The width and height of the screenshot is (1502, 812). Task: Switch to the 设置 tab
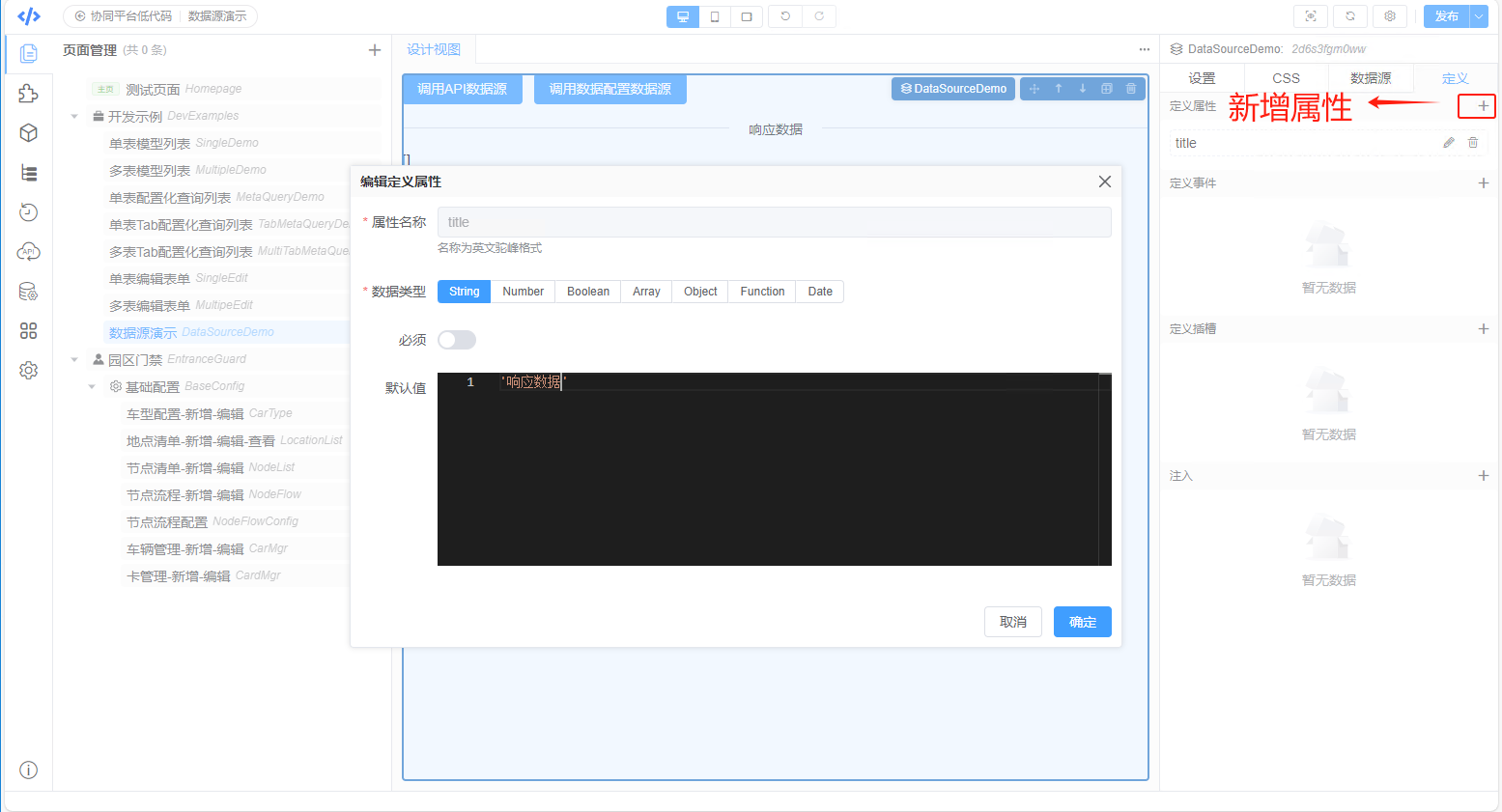coord(1202,78)
